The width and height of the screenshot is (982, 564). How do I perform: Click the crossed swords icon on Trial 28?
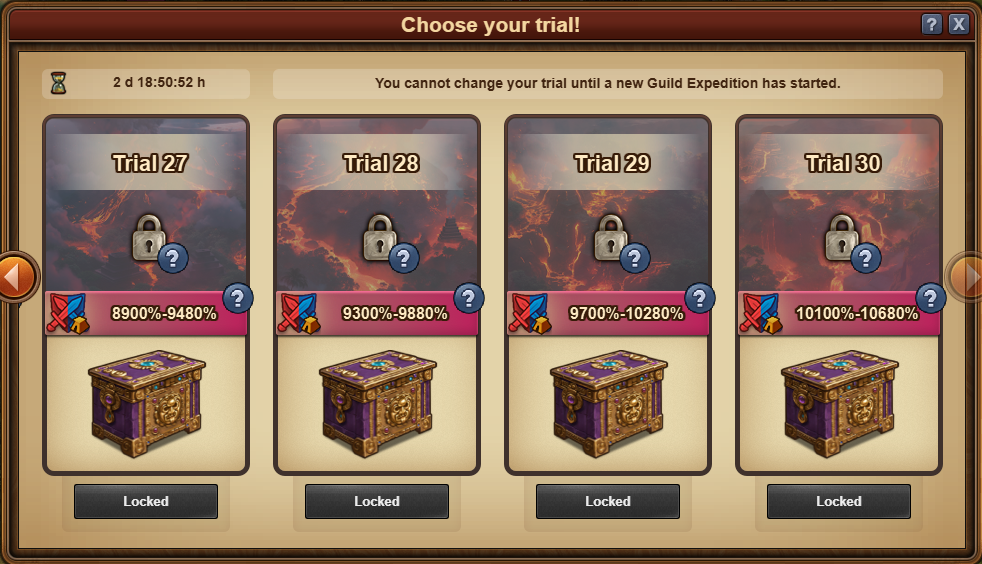[299, 313]
